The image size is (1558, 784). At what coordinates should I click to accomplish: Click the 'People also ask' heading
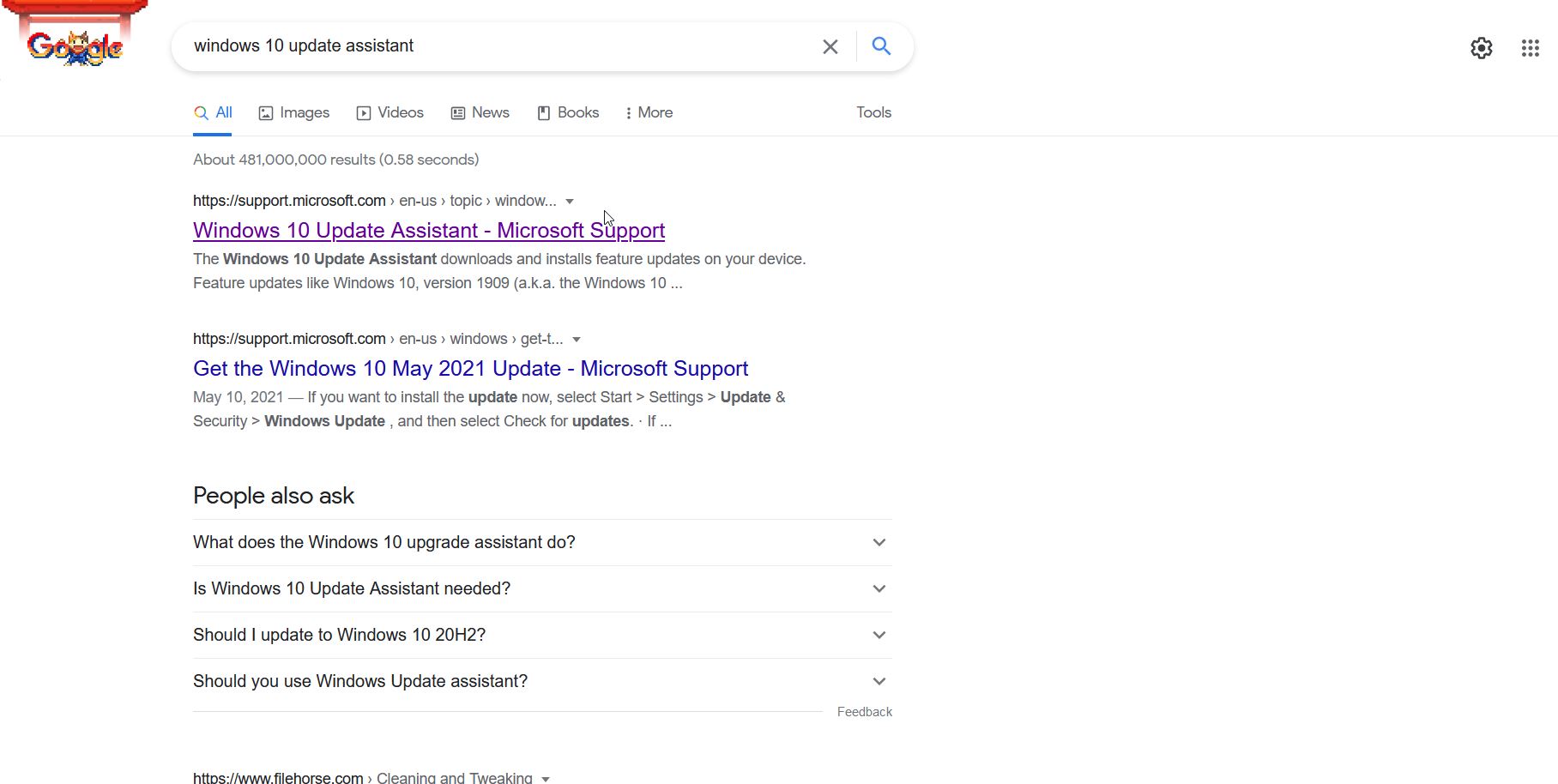coord(274,496)
